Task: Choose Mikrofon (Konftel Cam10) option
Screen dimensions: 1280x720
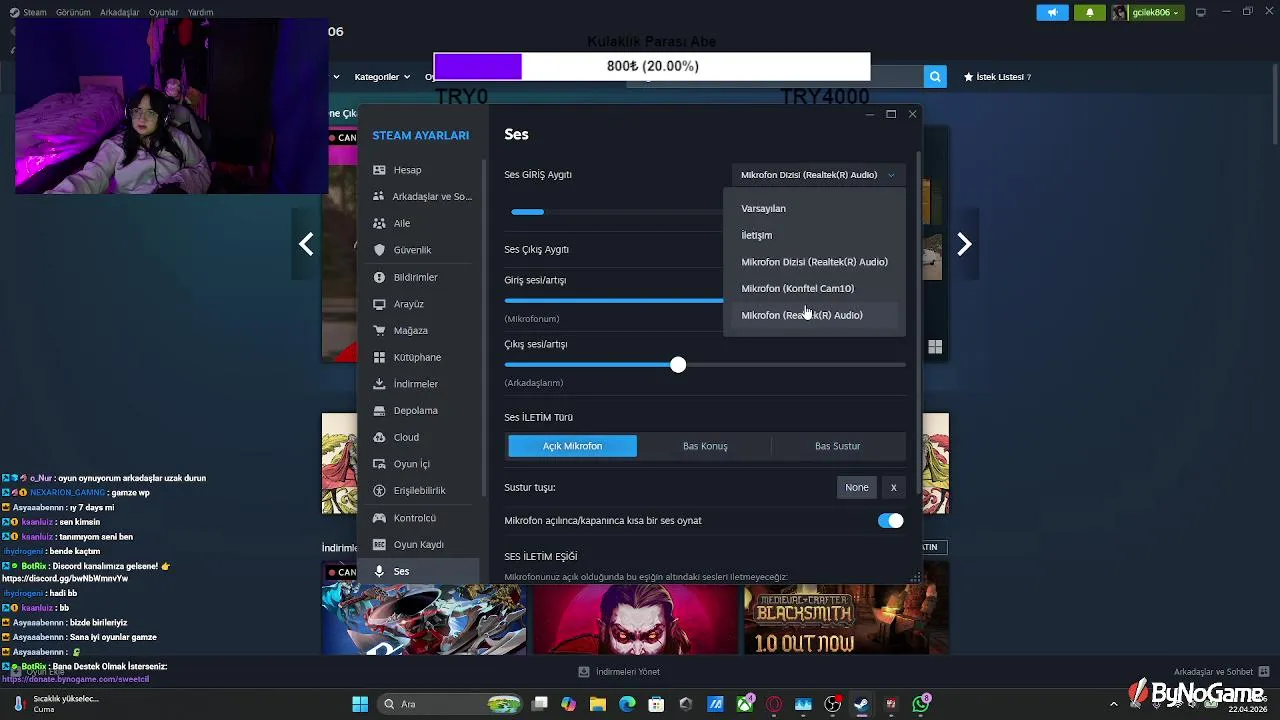Action: [x=814, y=288]
